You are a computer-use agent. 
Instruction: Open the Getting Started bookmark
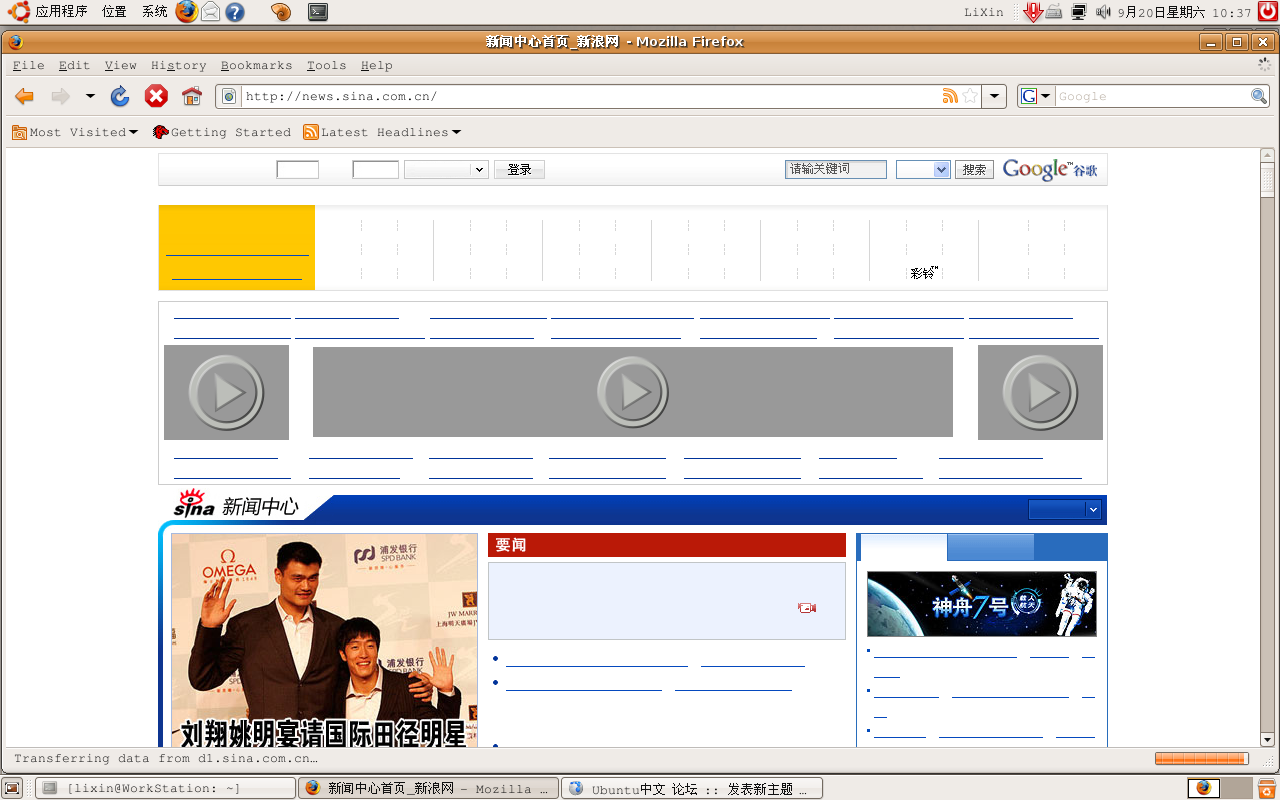point(221,132)
